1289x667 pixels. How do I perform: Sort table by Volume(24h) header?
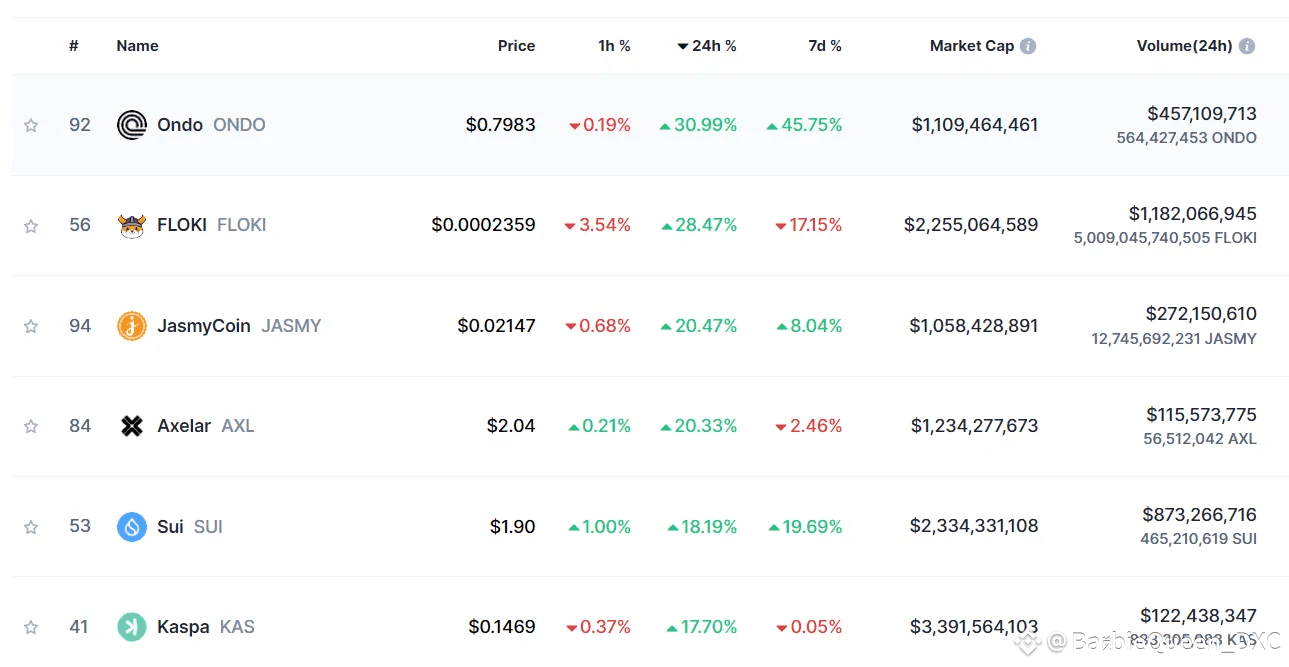click(1185, 46)
